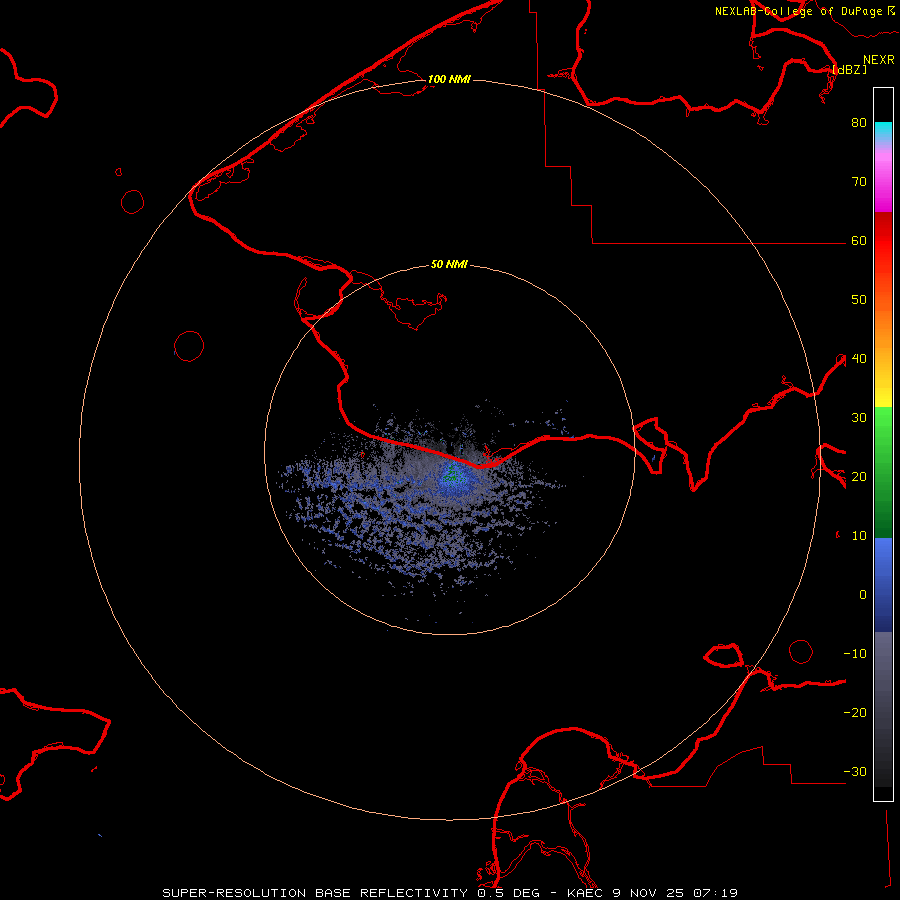Click the Super-Resolution Base Reflectivity caption
This screenshot has width=900, height=900.
(449, 893)
